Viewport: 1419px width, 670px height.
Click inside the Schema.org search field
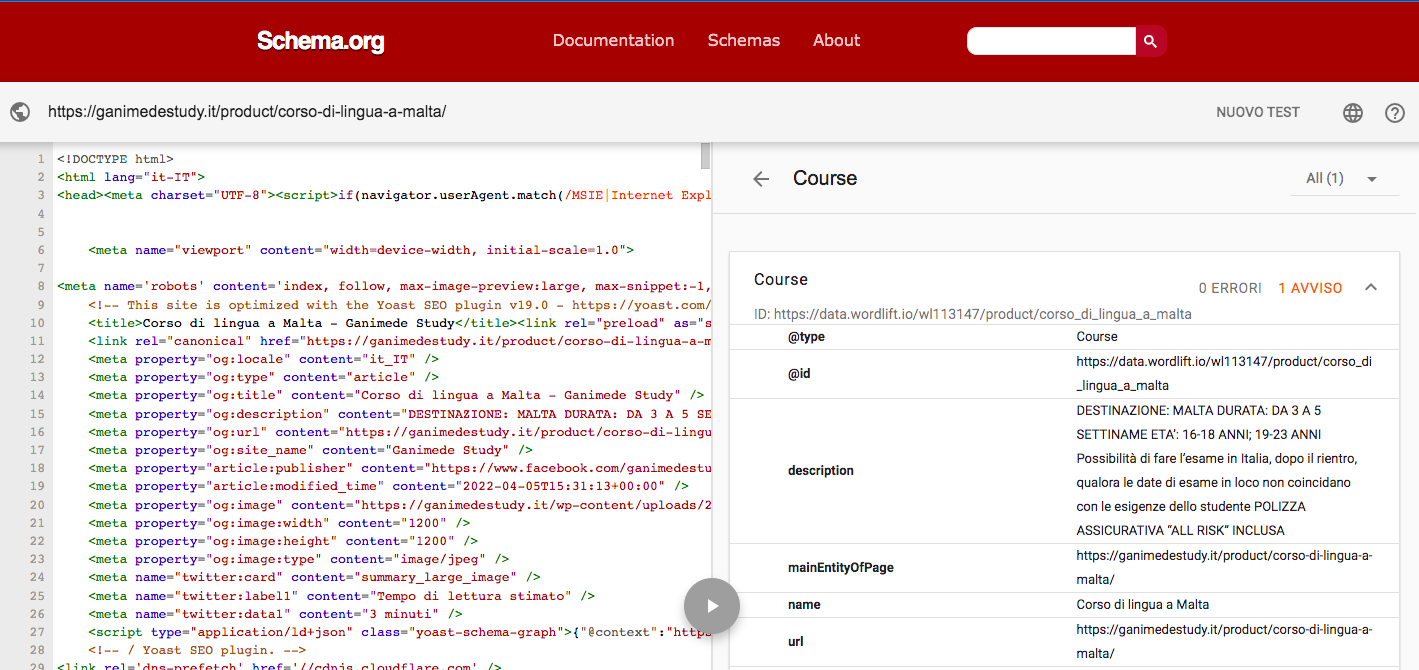1050,41
